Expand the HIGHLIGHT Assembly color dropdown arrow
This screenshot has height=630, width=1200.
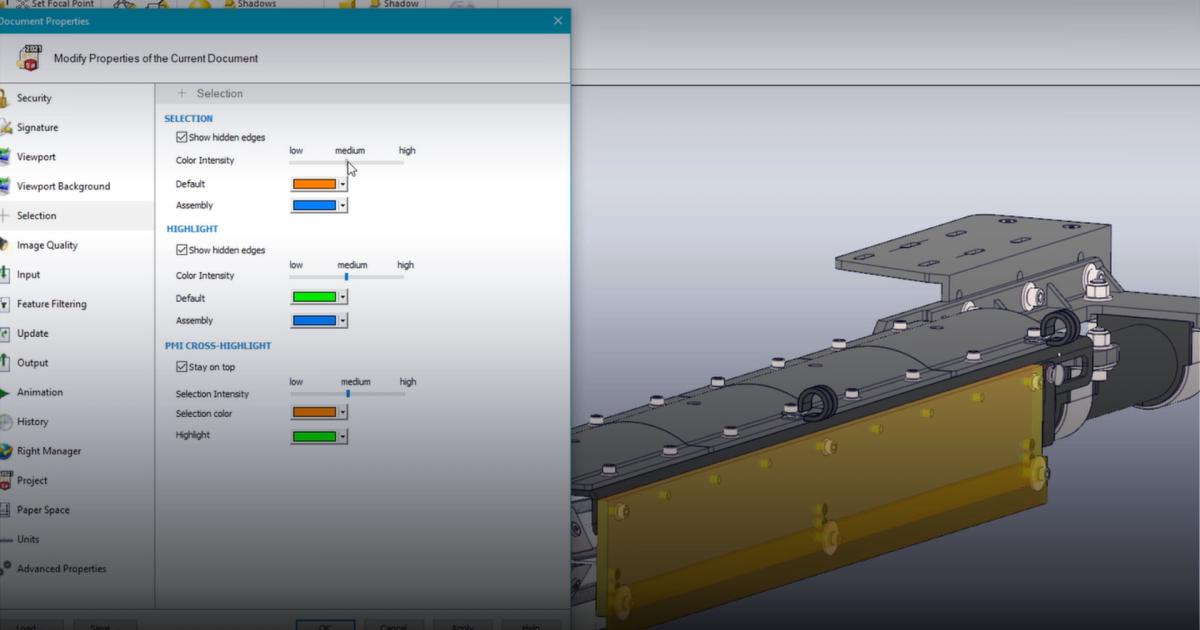[x=343, y=320]
